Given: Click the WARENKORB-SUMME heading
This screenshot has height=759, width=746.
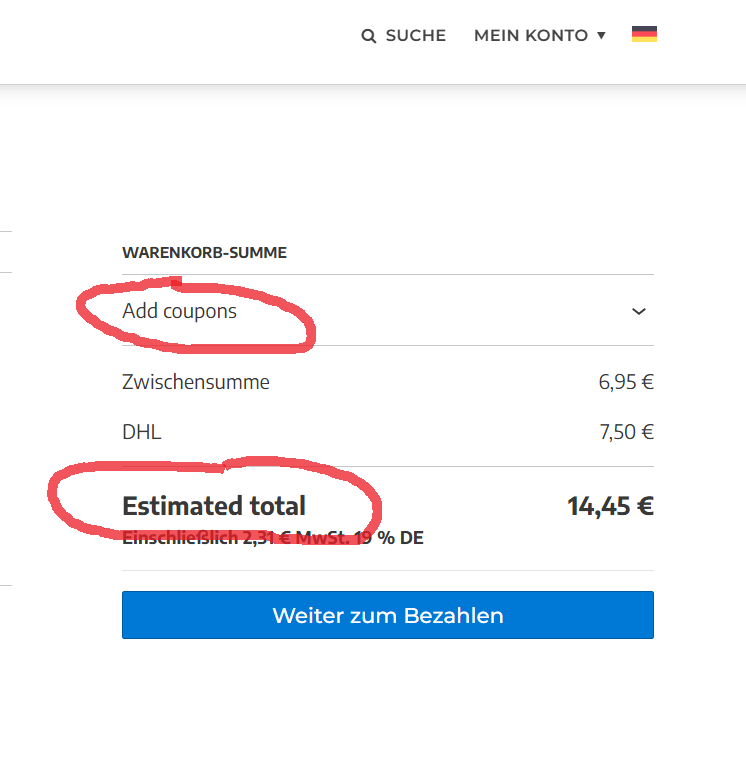Looking at the screenshot, I should (x=204, y=253).
